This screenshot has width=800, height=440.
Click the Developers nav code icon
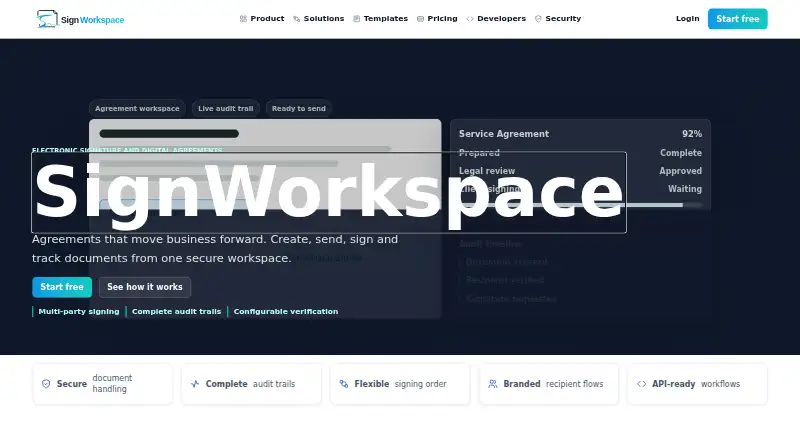click(x=470, y=19)
